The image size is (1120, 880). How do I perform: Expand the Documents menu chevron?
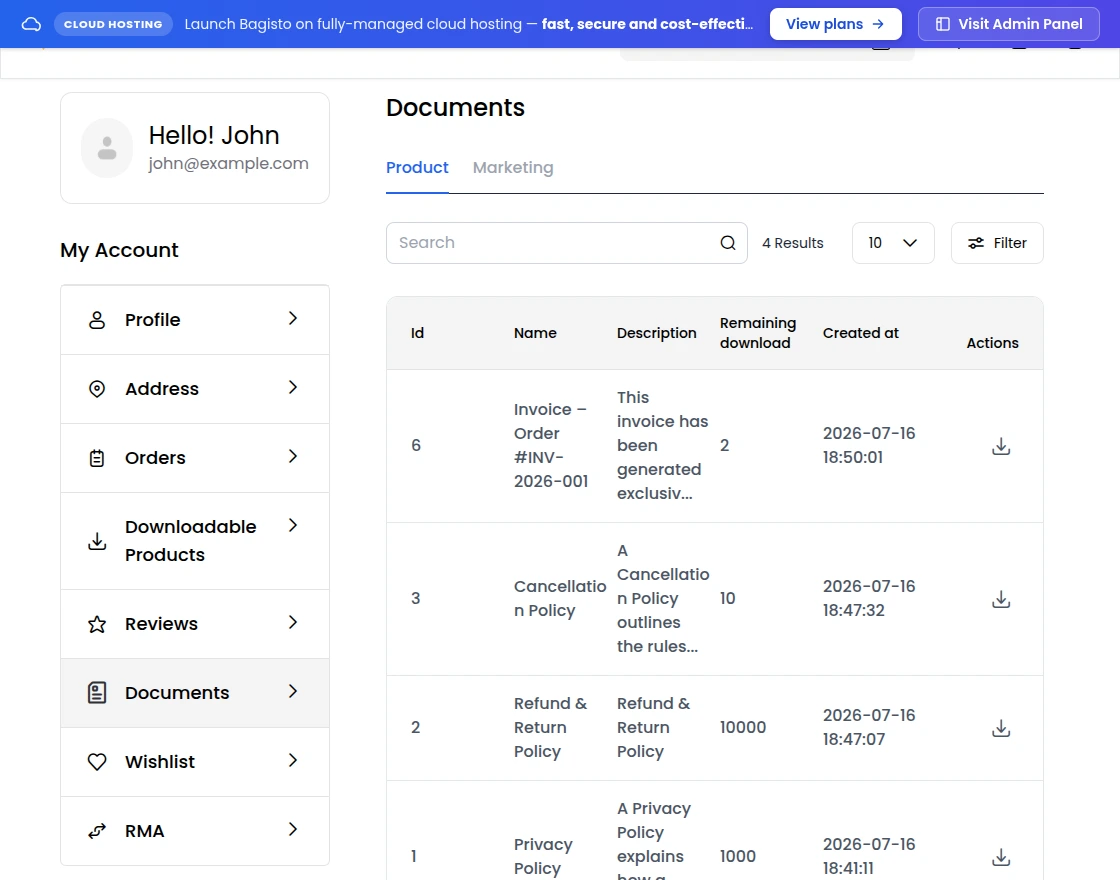coord(293,691)
